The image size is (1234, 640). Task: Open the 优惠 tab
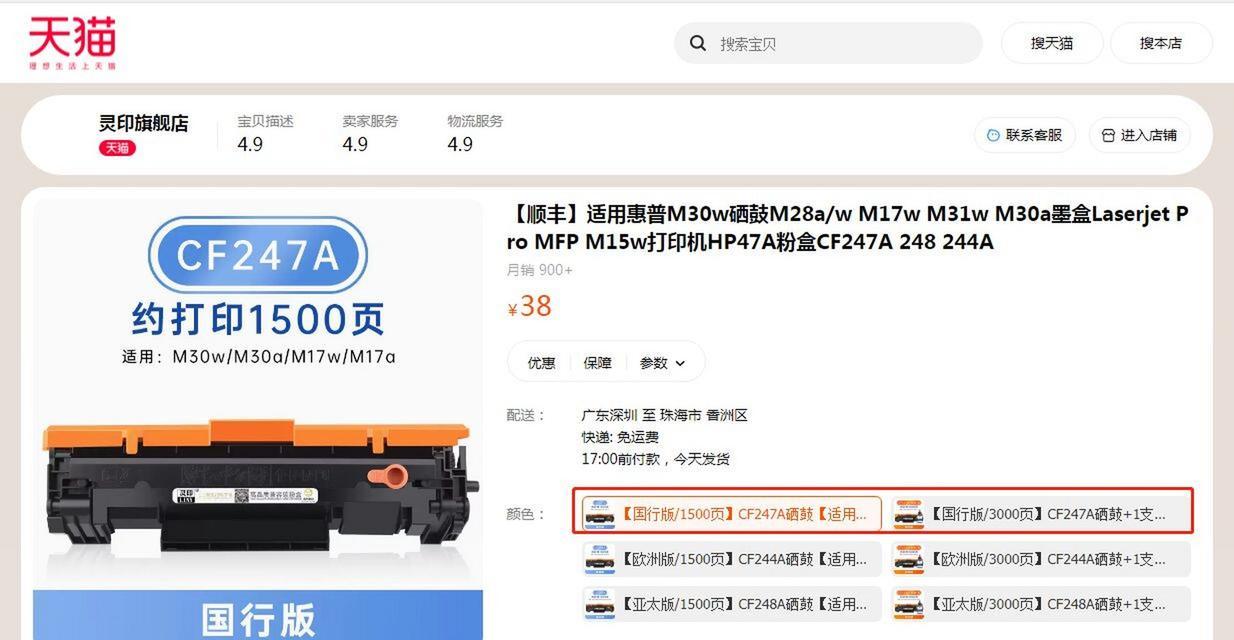click(541, 363)
